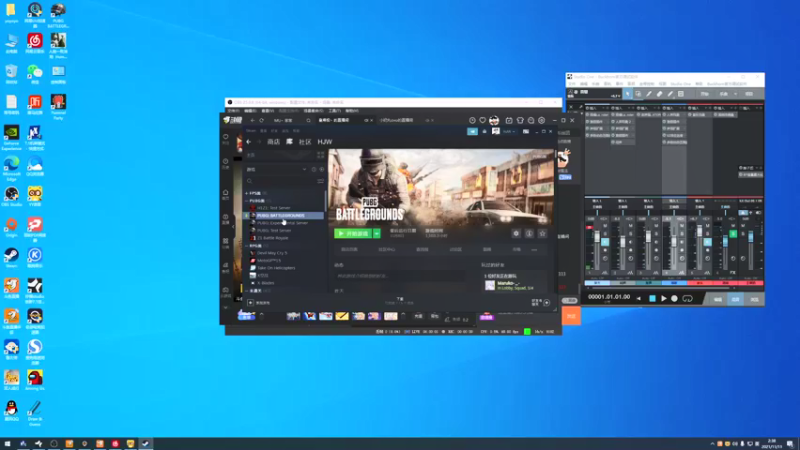Screen dimensions: 800x450
Task: Select H1Z1: Test Server in library
Action: point(273,208)
